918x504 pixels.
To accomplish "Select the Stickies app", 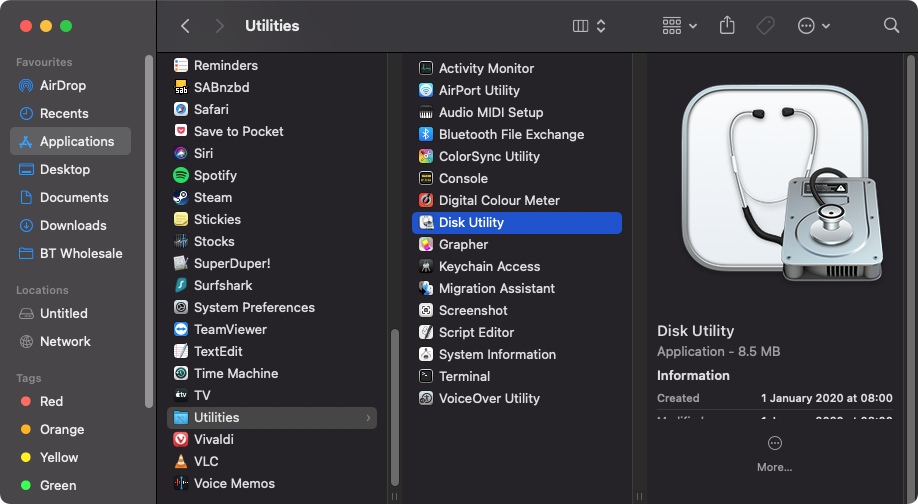I will click(x=272, y=219).
